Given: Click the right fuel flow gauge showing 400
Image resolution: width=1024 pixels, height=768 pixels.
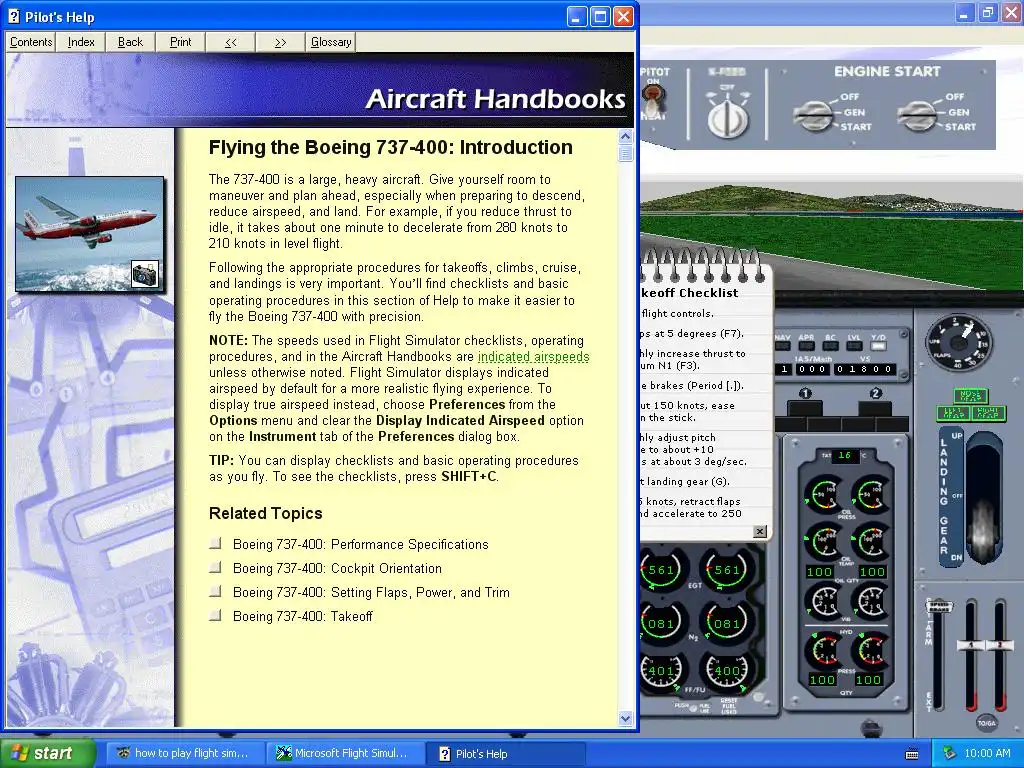Looking at the screenshot, I should [726, 671].
